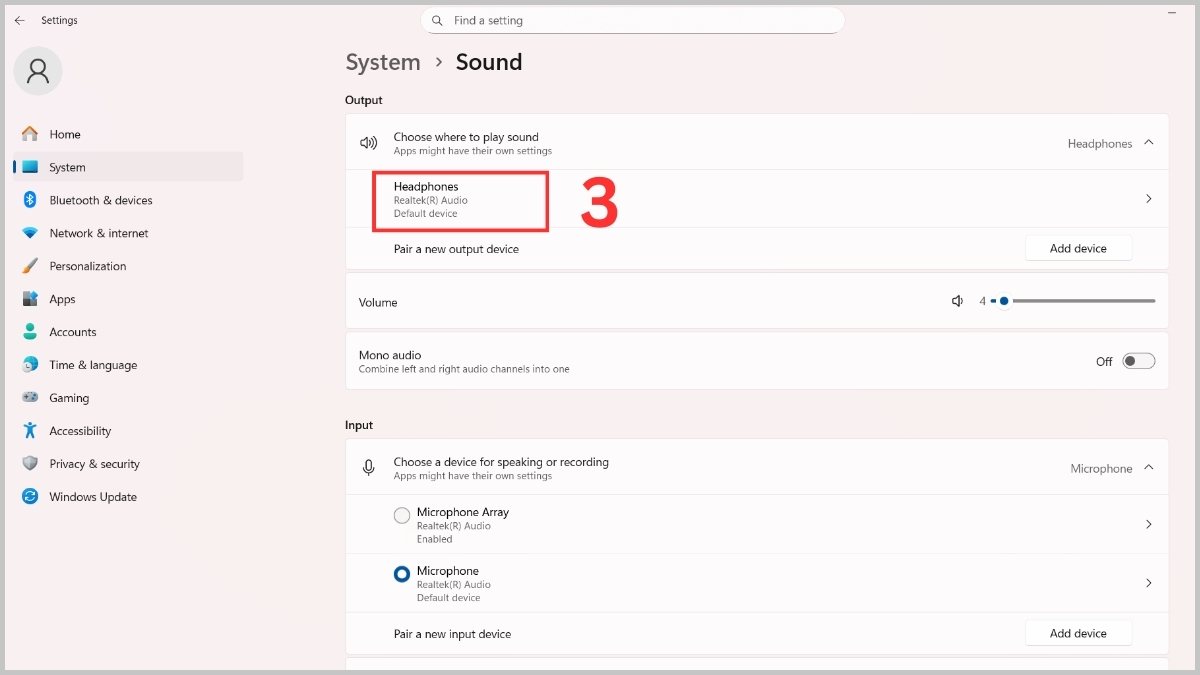Select Gaming in the sidebar
The height and width of the screenshot is (675, 1200).
[x=69, y=397]
